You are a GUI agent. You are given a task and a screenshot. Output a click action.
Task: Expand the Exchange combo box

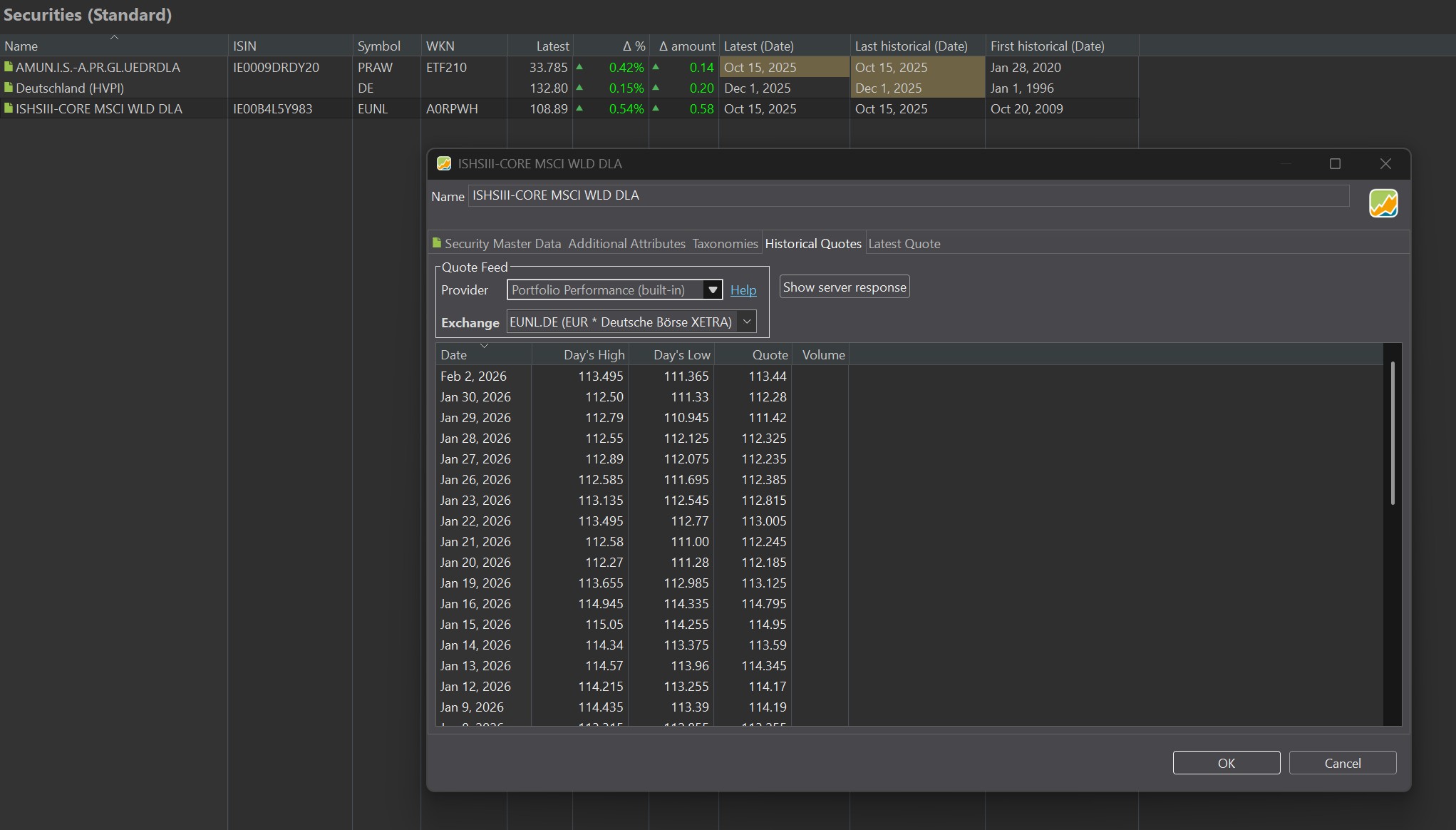746,322
